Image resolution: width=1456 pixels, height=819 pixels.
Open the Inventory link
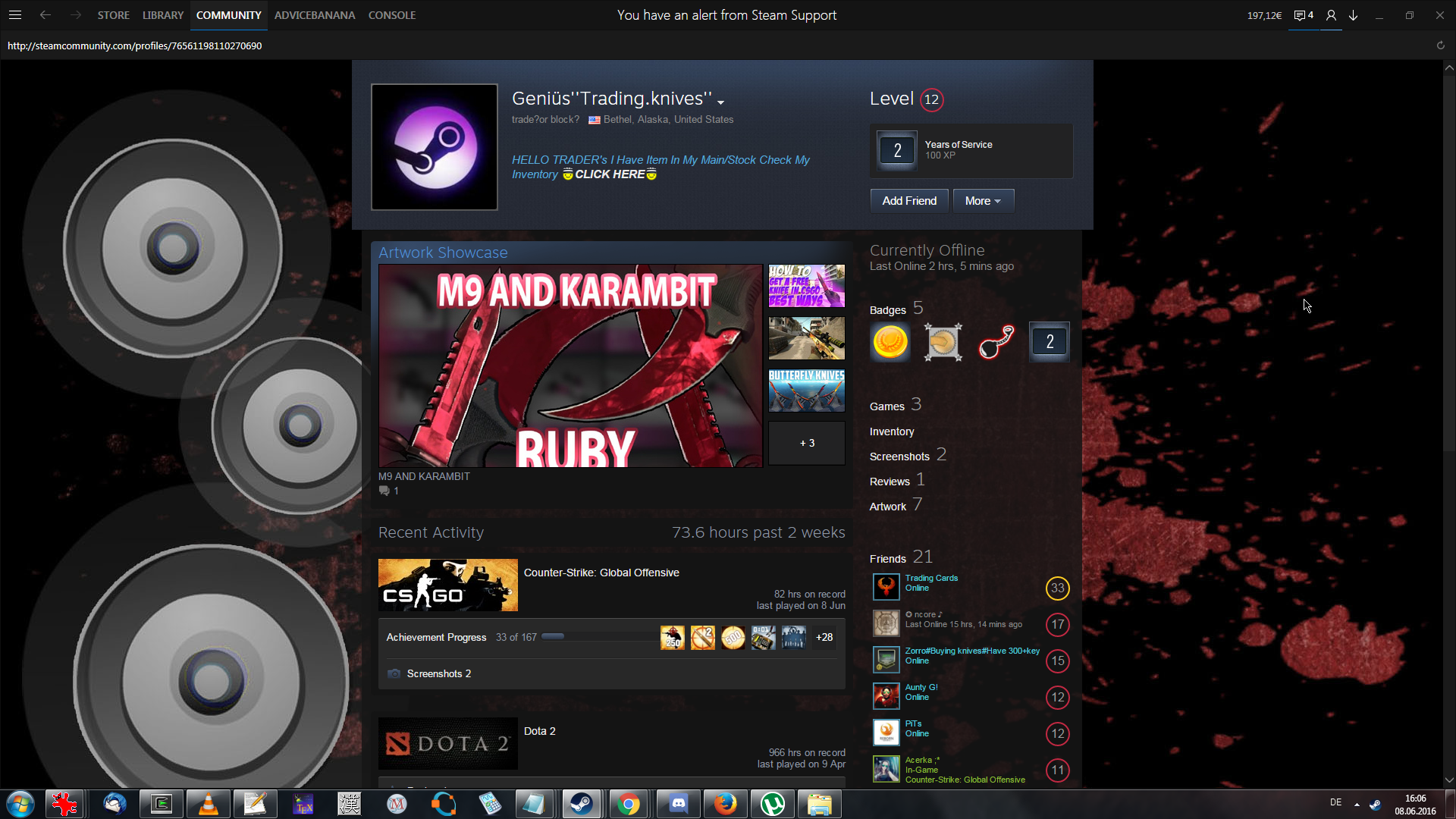[892, 431]
